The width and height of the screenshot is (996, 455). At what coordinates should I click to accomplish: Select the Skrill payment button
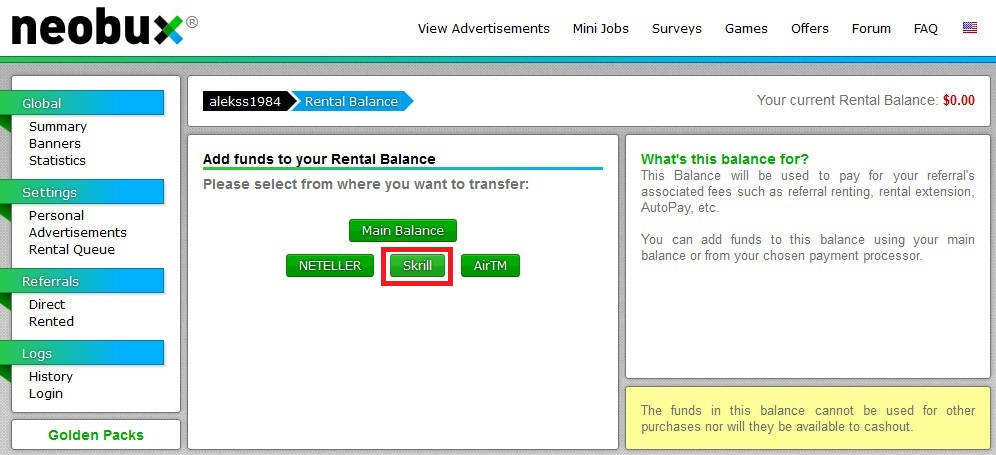pyautogui.click(x=417, y=266)
